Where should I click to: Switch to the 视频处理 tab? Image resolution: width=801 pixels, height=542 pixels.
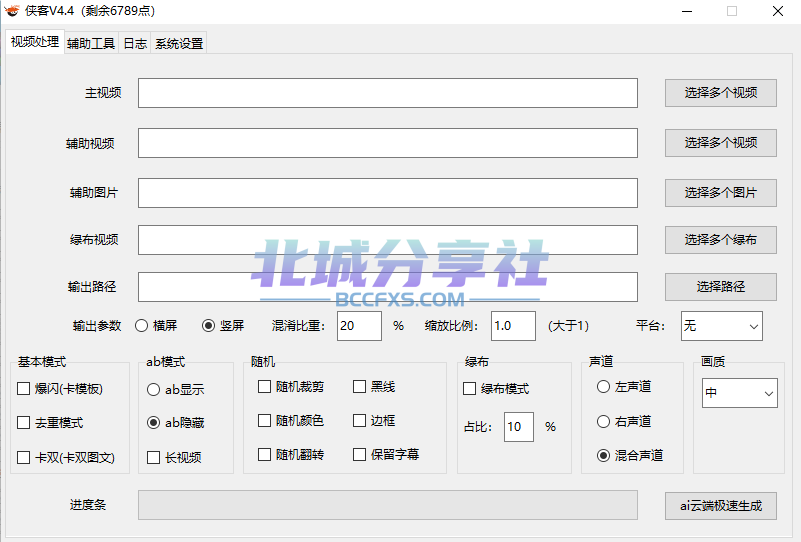pyautogui.click(x=35, y=41)
